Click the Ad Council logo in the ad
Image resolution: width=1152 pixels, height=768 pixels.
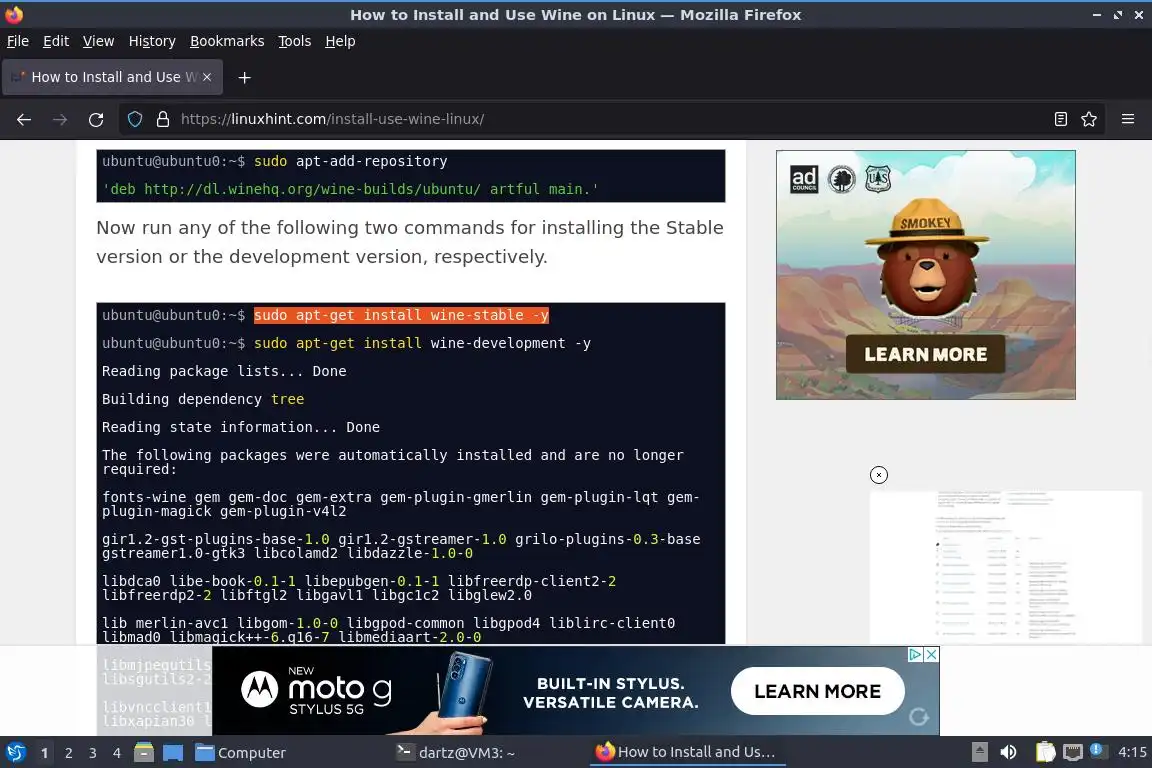point(804,179)
